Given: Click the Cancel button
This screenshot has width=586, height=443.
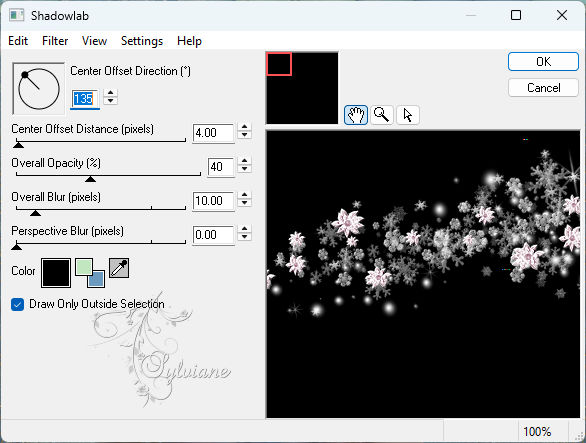Looking at the screenshot, I should click(543, 88).
